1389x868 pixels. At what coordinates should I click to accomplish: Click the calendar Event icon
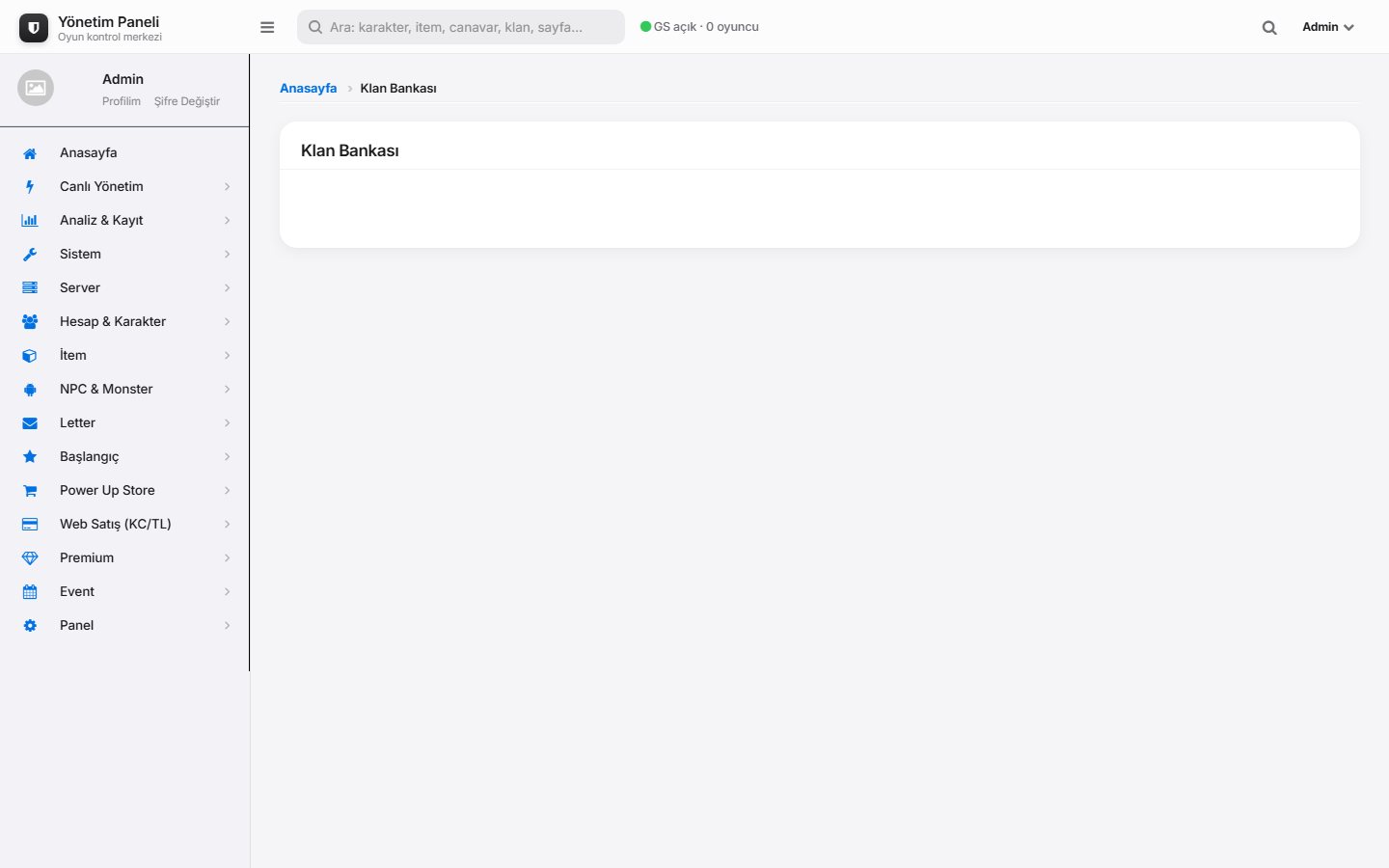tap(30, 592)
